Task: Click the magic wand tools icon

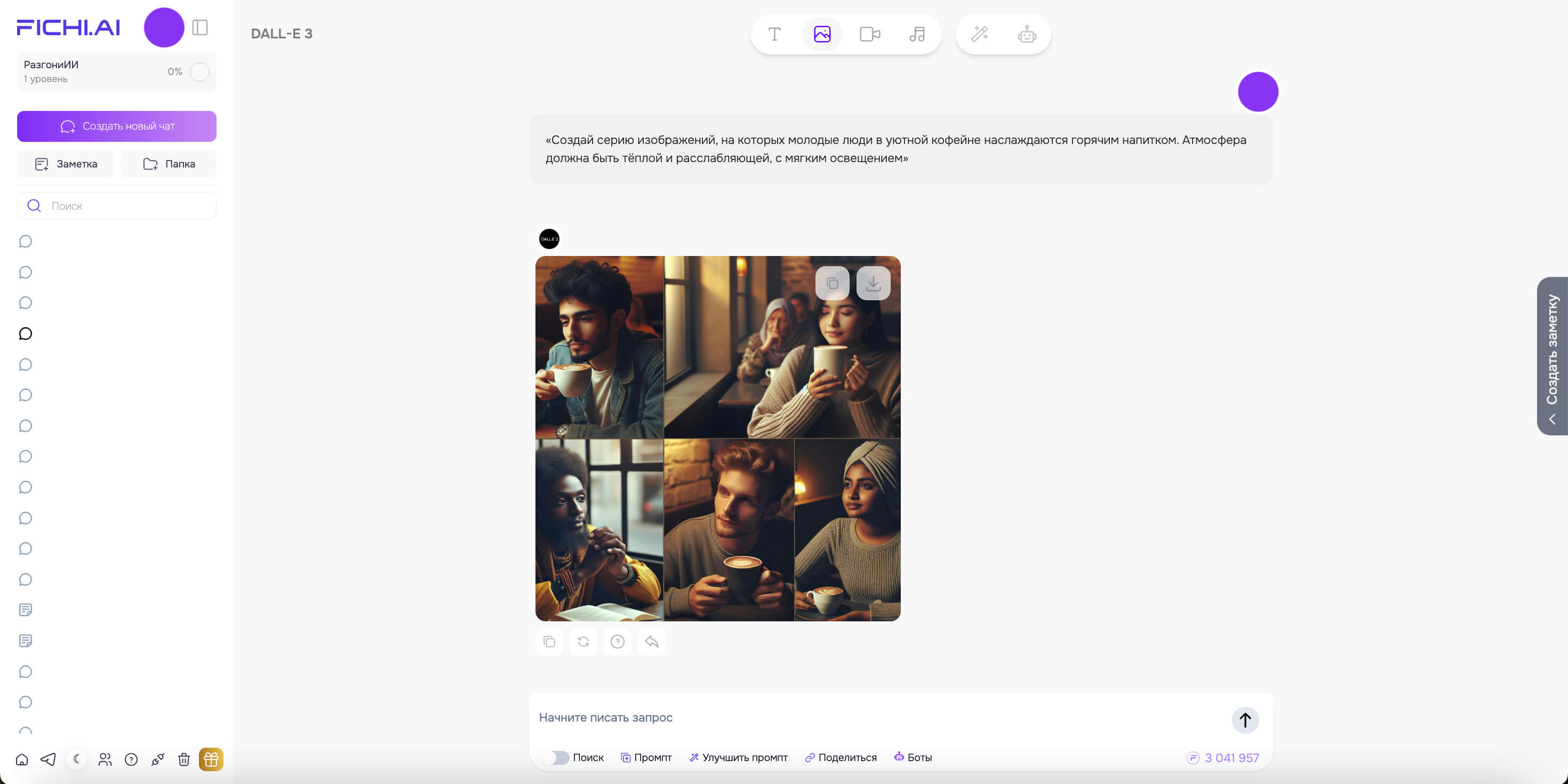Action: tap(979, 34)
